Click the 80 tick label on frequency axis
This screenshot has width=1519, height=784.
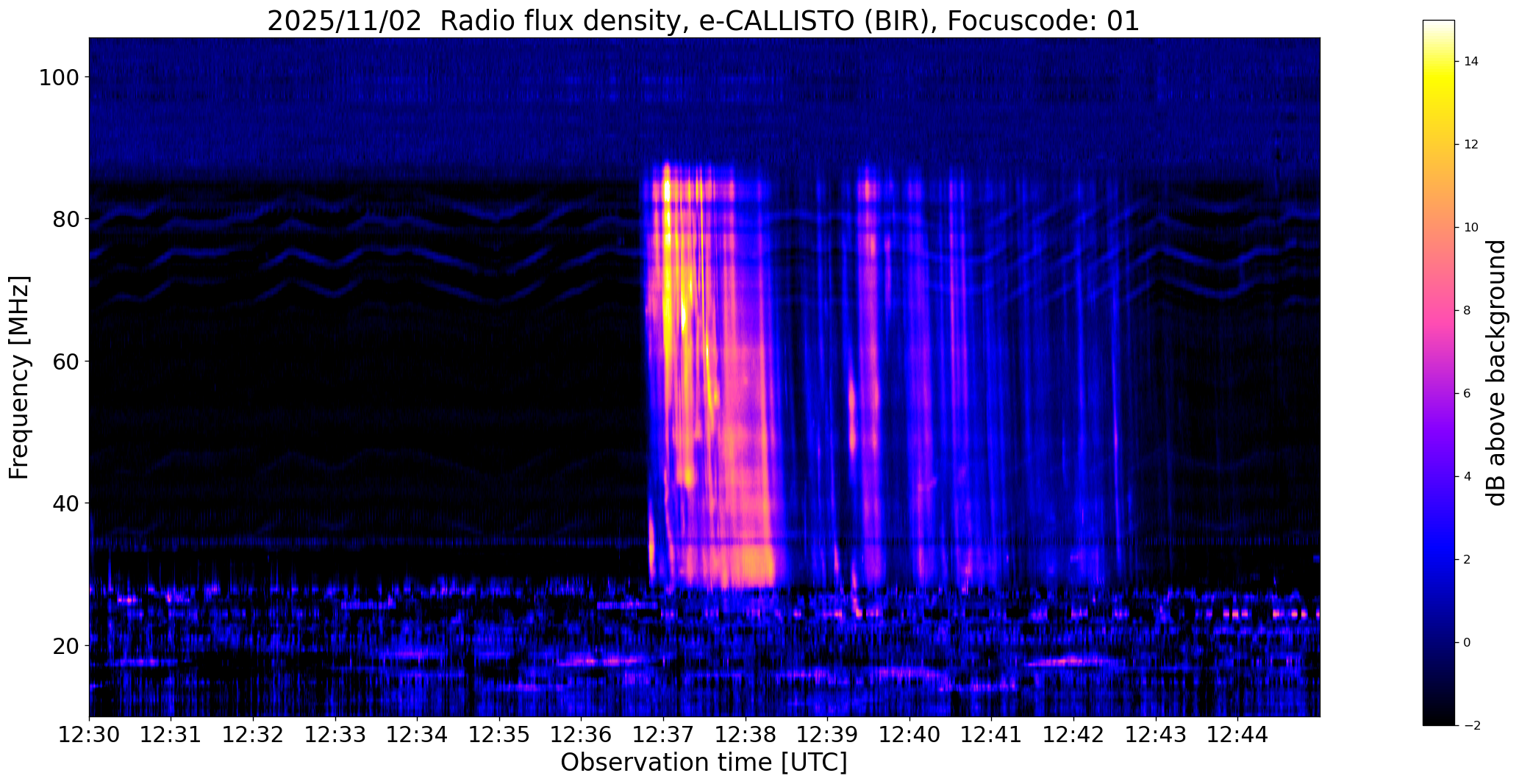point(68,219)
